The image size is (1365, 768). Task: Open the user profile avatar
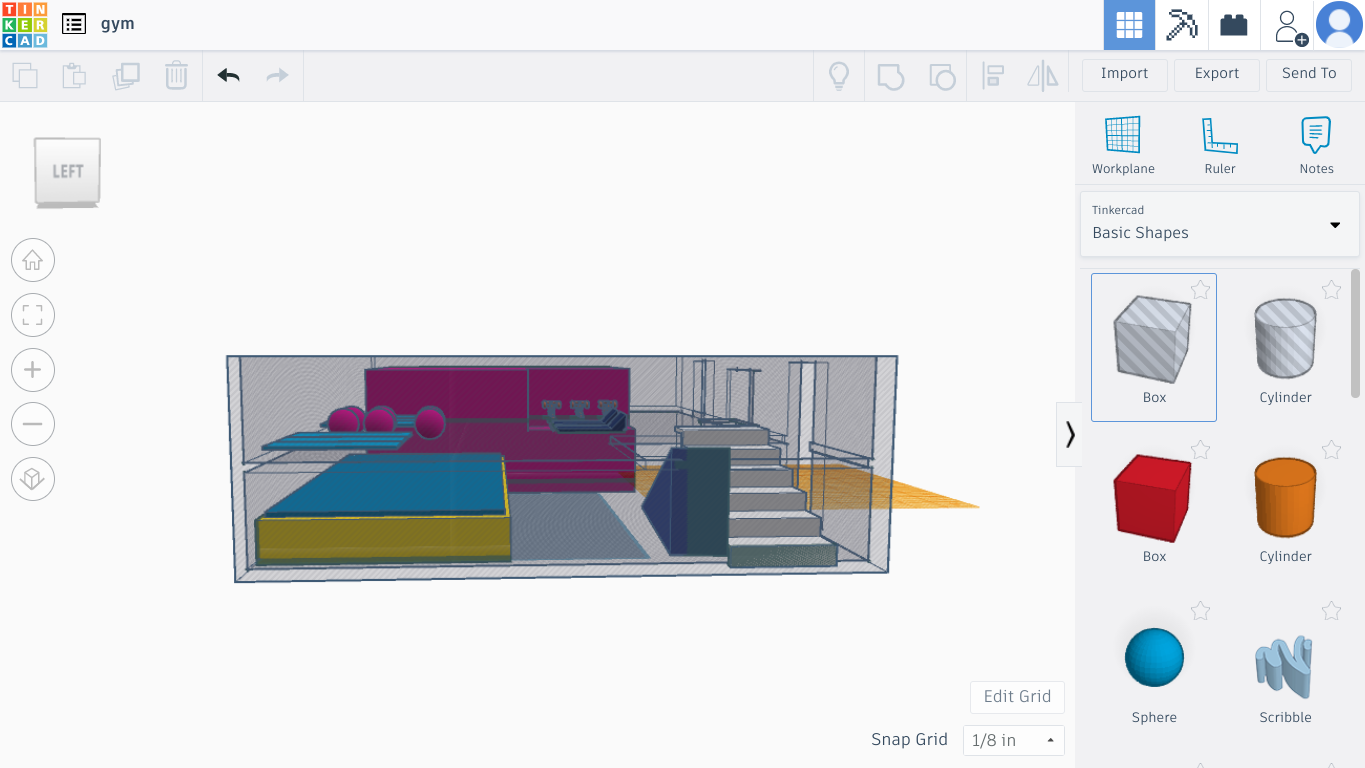[1339, 25]
